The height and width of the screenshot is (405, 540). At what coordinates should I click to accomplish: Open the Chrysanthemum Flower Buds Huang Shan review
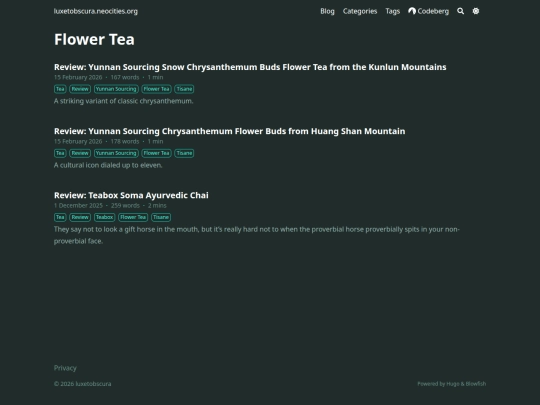pos(229,131)
